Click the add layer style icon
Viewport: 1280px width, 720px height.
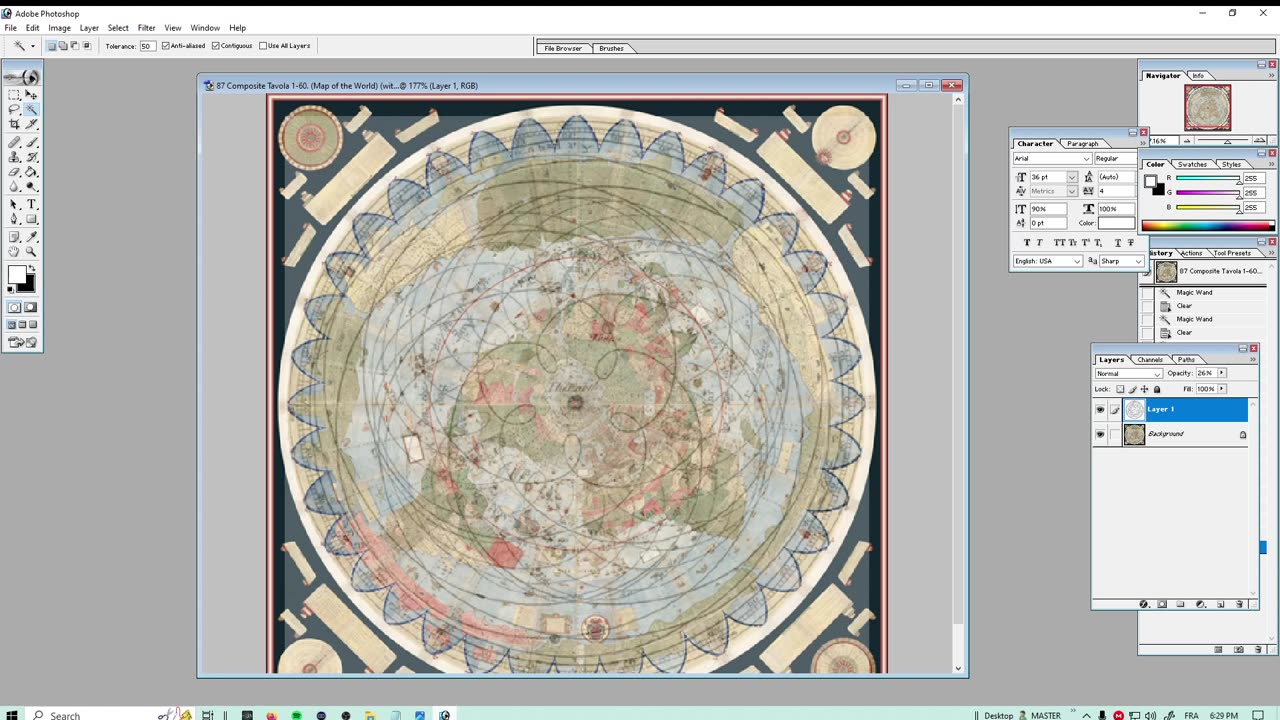1143,604
